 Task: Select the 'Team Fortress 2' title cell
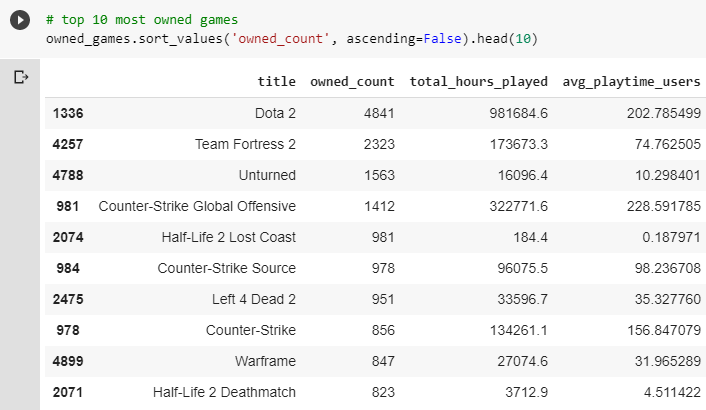tap(245, 144)
